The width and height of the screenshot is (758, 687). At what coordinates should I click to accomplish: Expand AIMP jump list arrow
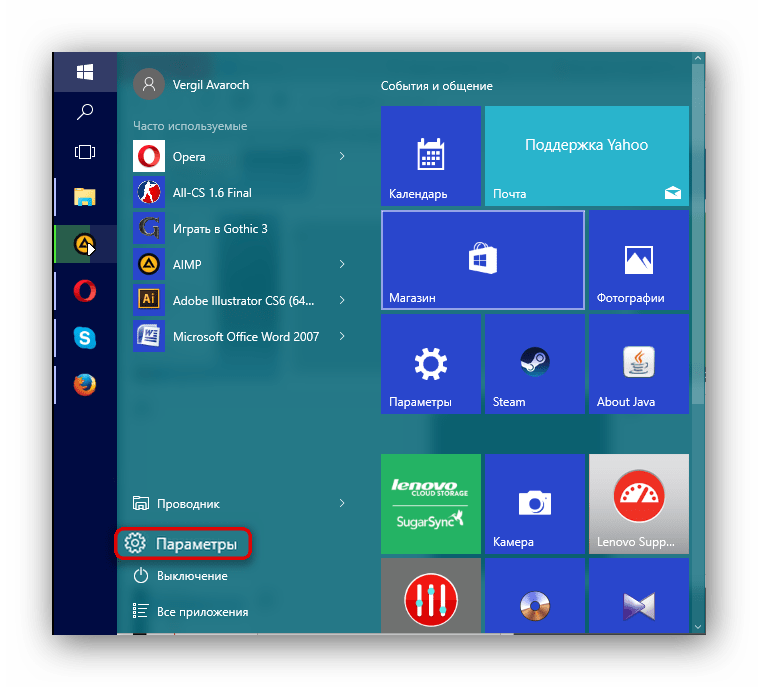[x=342, y=264]
